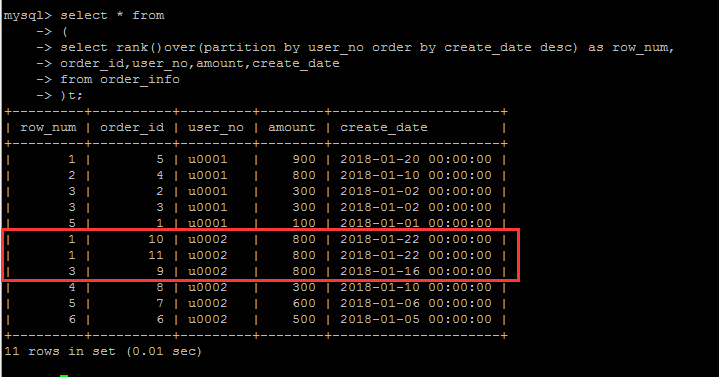Click the create_date column header
This screenshot has height=377, width=719.
coord(383,128)
